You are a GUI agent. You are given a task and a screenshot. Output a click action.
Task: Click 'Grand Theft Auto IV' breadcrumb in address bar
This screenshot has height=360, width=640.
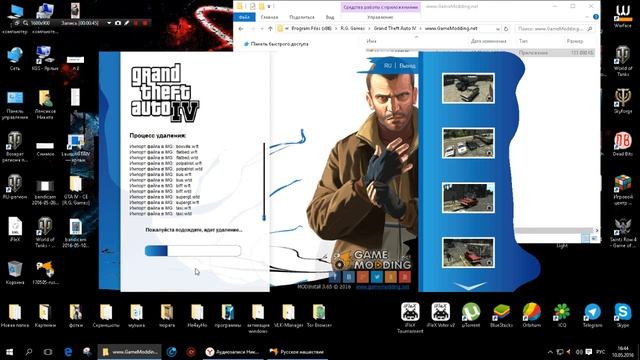click(x=395, y=29)
